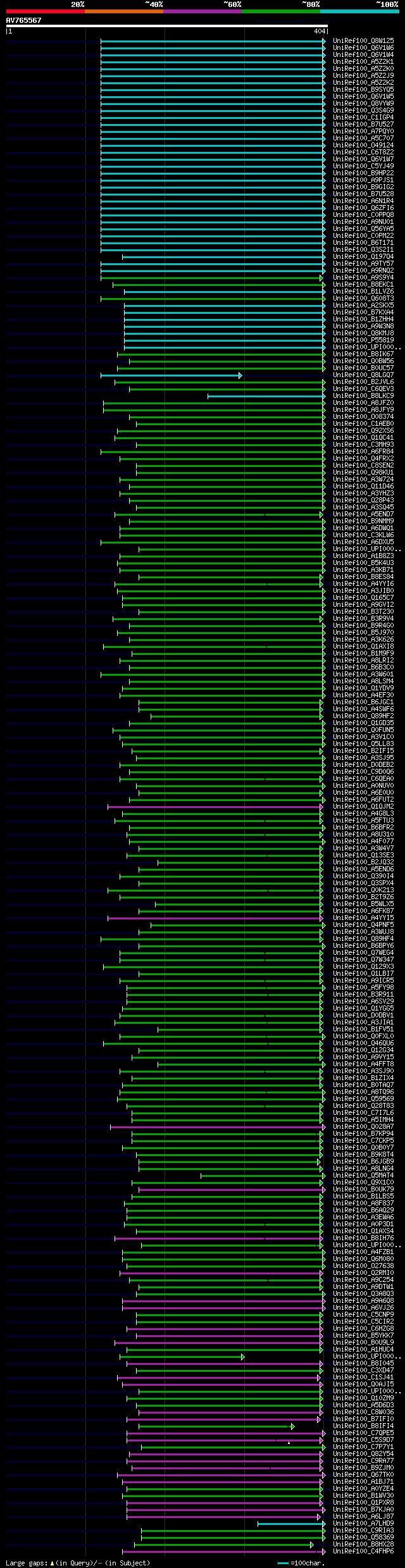Select the AV765567 query title
The width and height of the screenshot is (405, 1568).
coord(23,20)
